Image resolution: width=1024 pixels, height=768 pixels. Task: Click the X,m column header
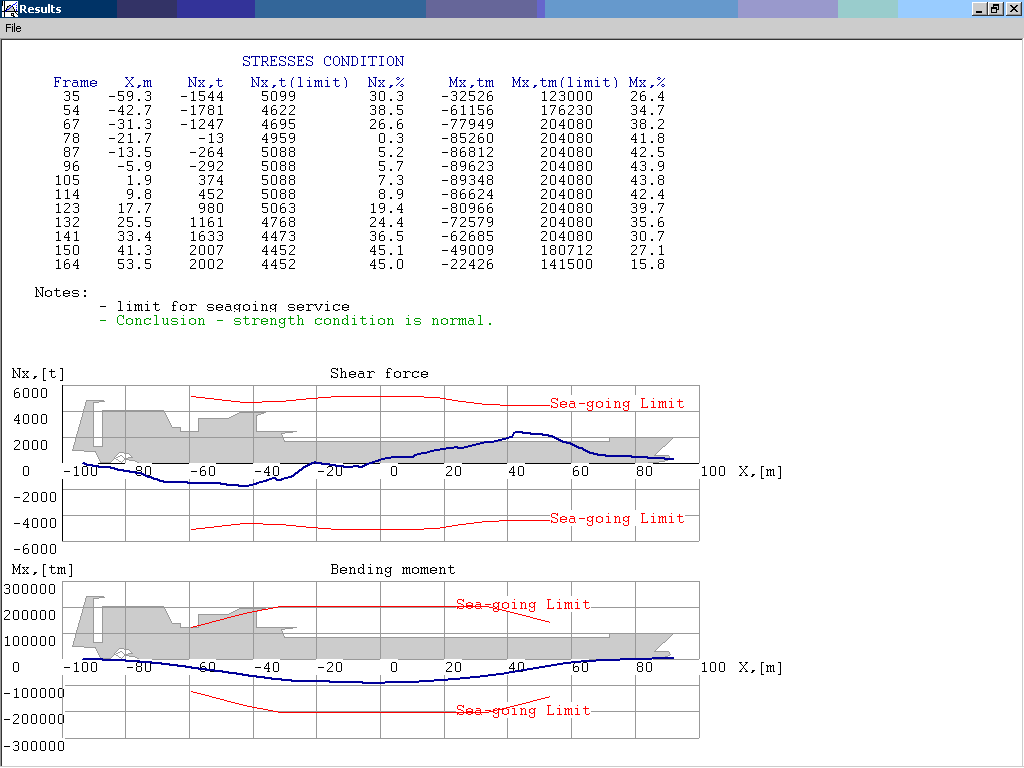138,82
